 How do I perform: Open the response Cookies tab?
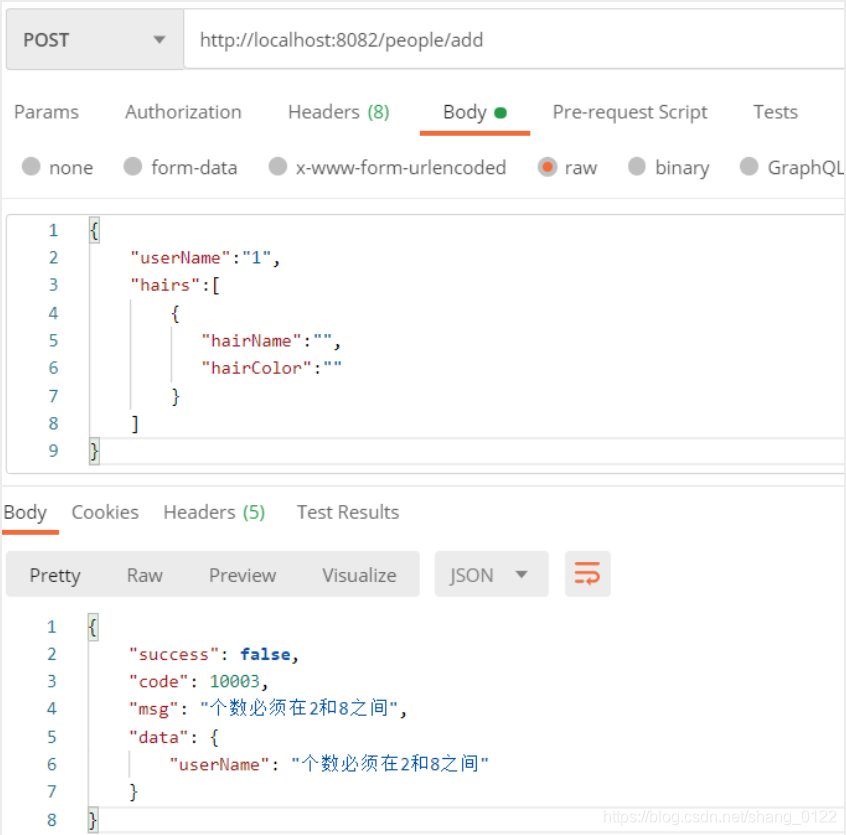(105, 512)
